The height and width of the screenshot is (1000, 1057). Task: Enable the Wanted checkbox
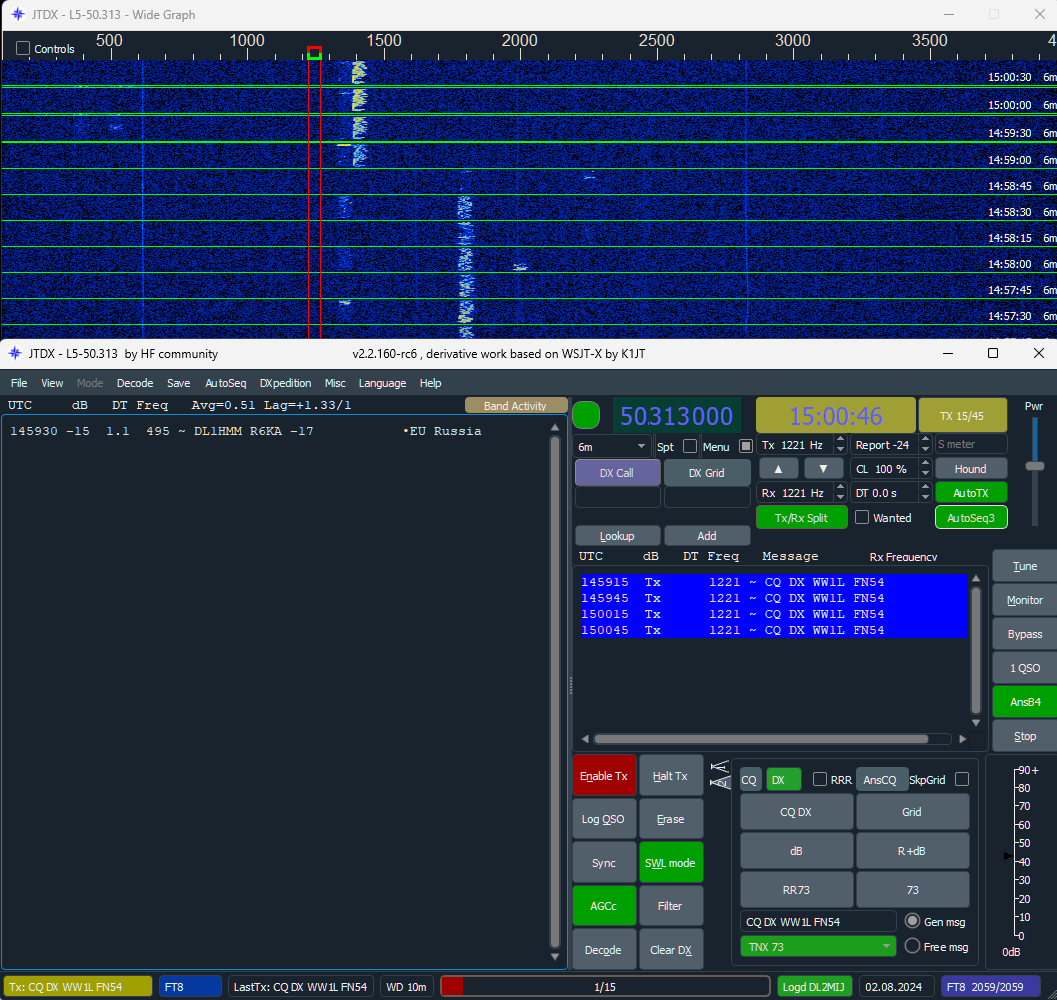862,518
